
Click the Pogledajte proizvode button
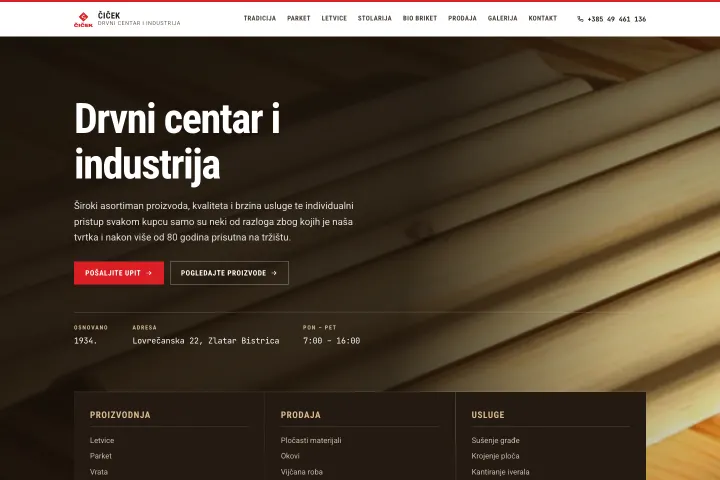229,273
